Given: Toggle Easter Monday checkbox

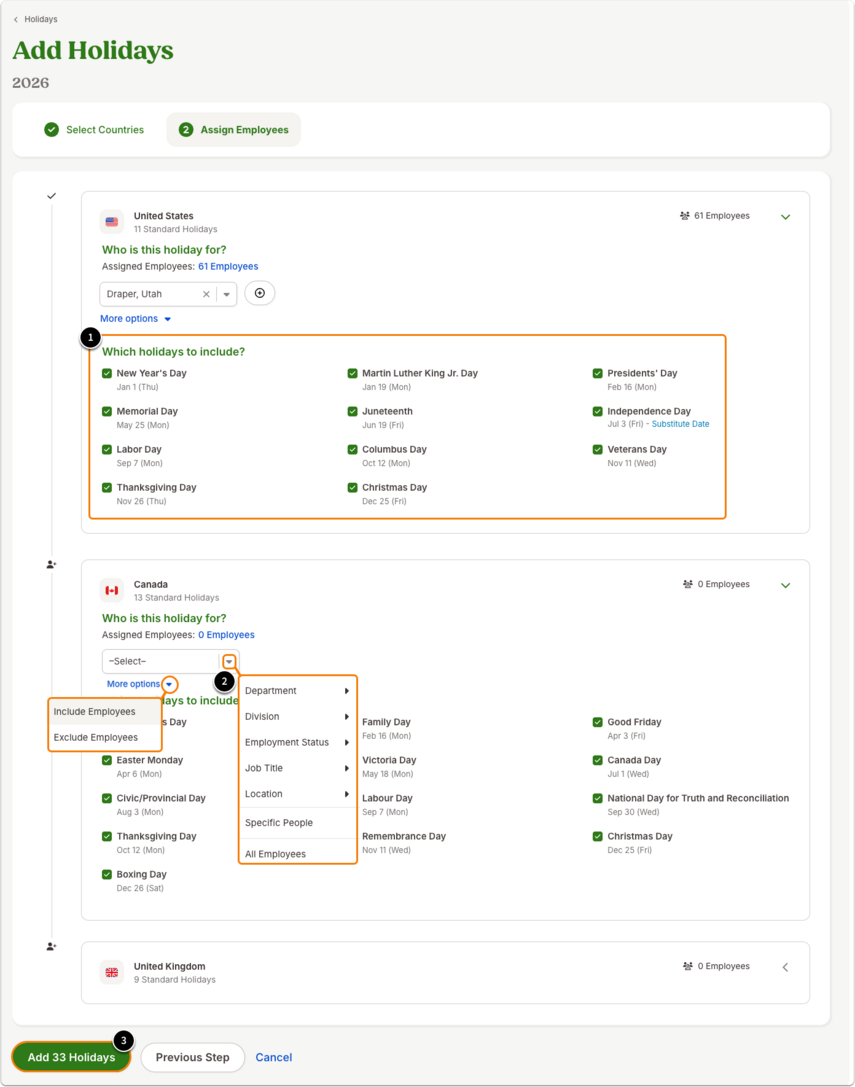Looking at the screenshot, I should tap(107, 760).
